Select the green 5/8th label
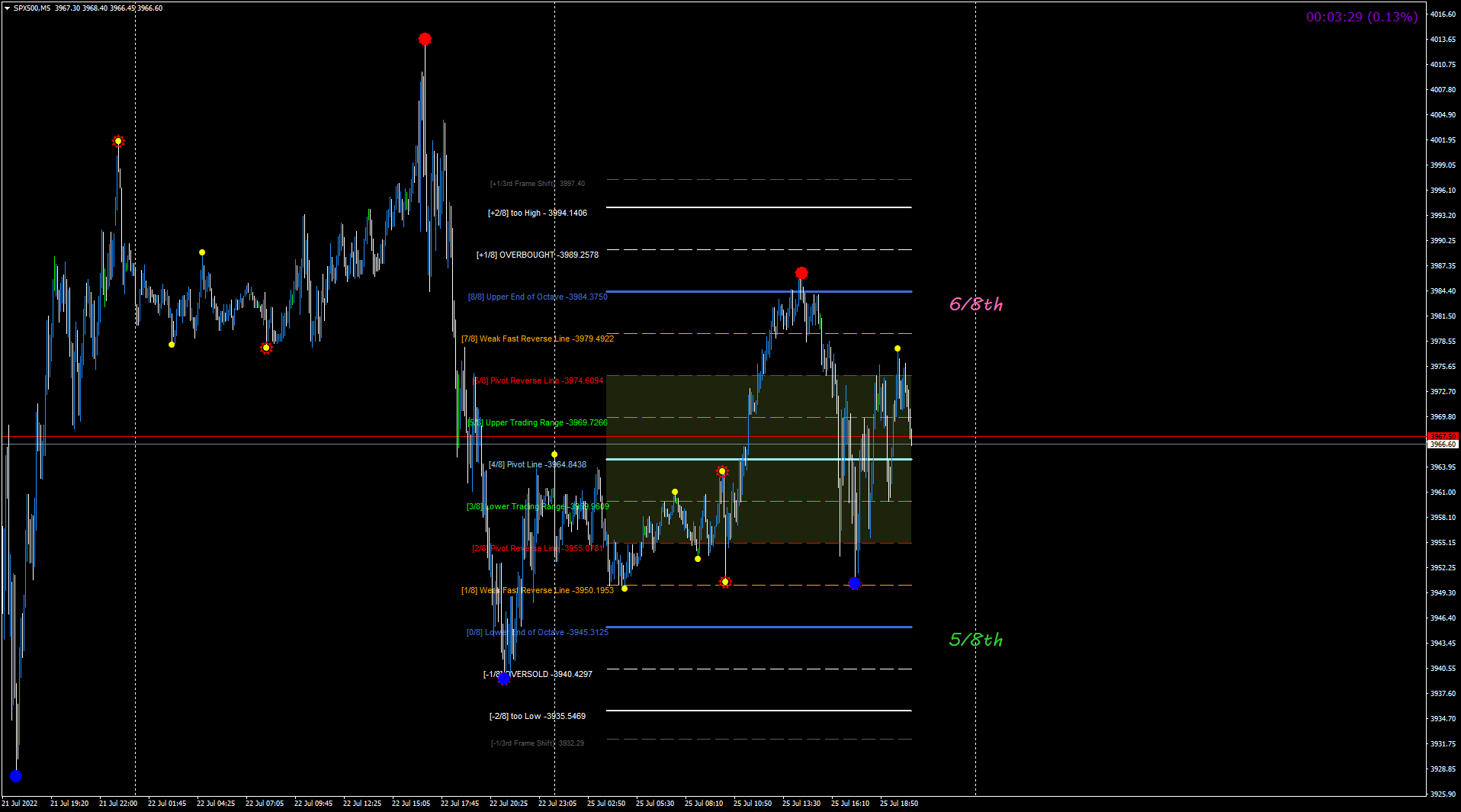 pyautogui.click(x=976, y=640)
